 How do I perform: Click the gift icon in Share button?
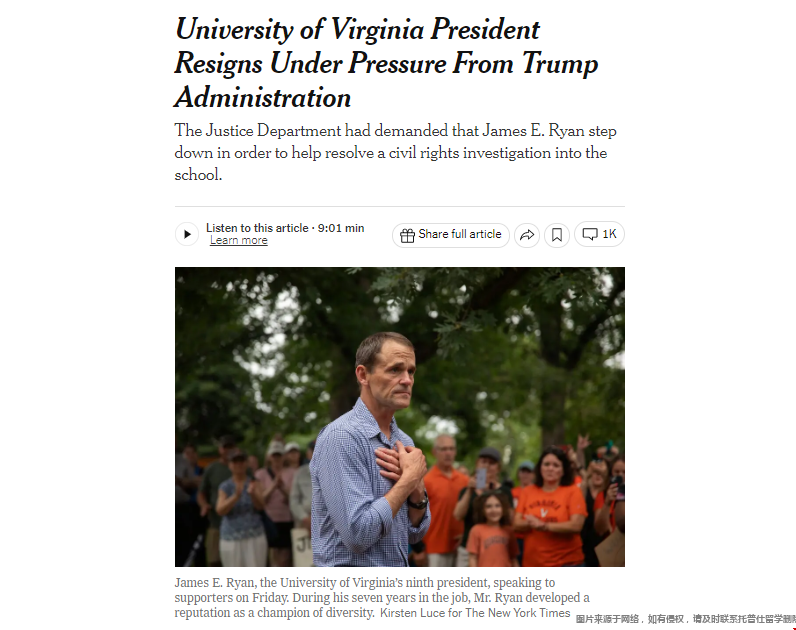pyautogui.click(x=407, y=235)
